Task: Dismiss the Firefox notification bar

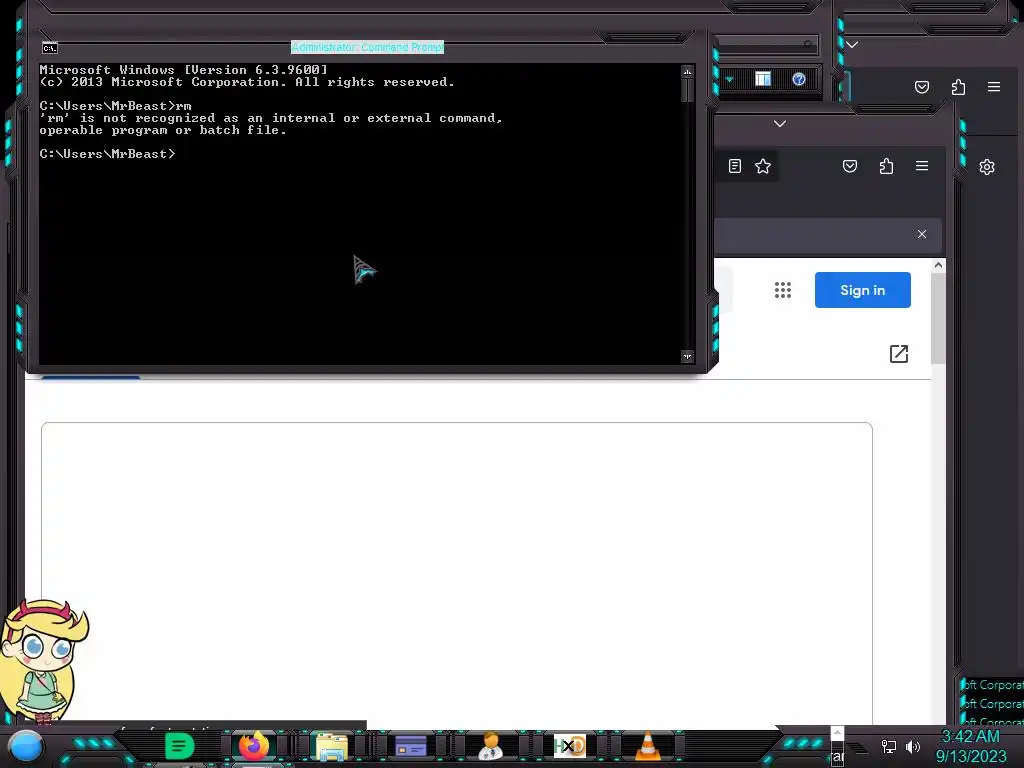Action: pos(921,234)
